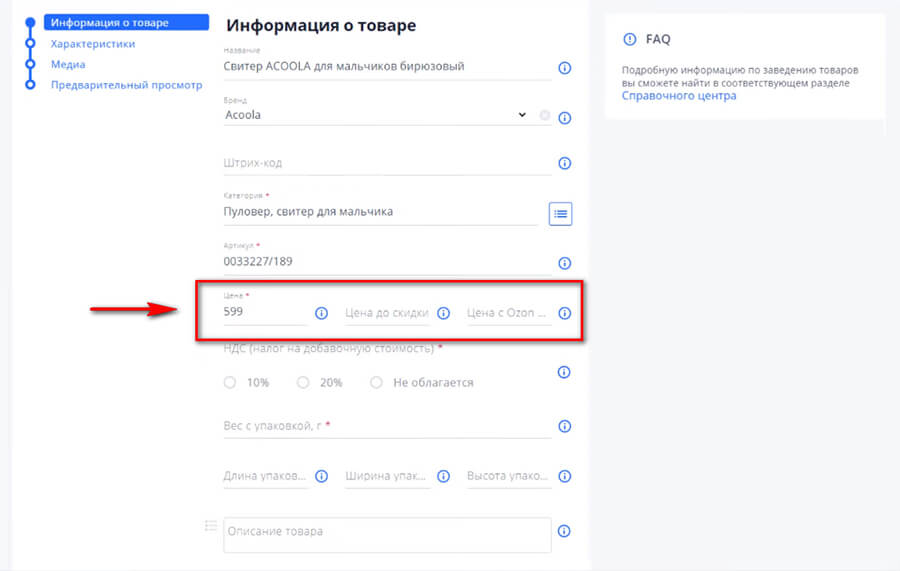
Task: Go to 'Характеристики' step
Action: pos(93,44)
